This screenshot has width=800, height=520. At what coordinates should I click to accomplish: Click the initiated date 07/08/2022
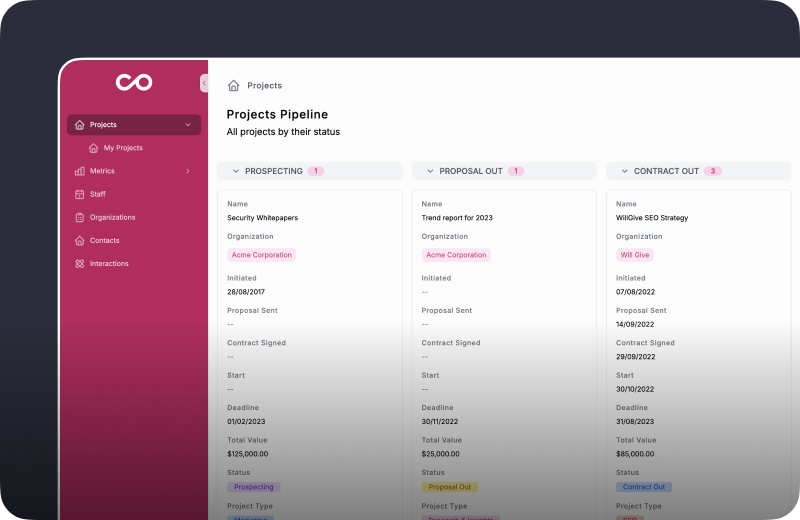coord(635,292)
